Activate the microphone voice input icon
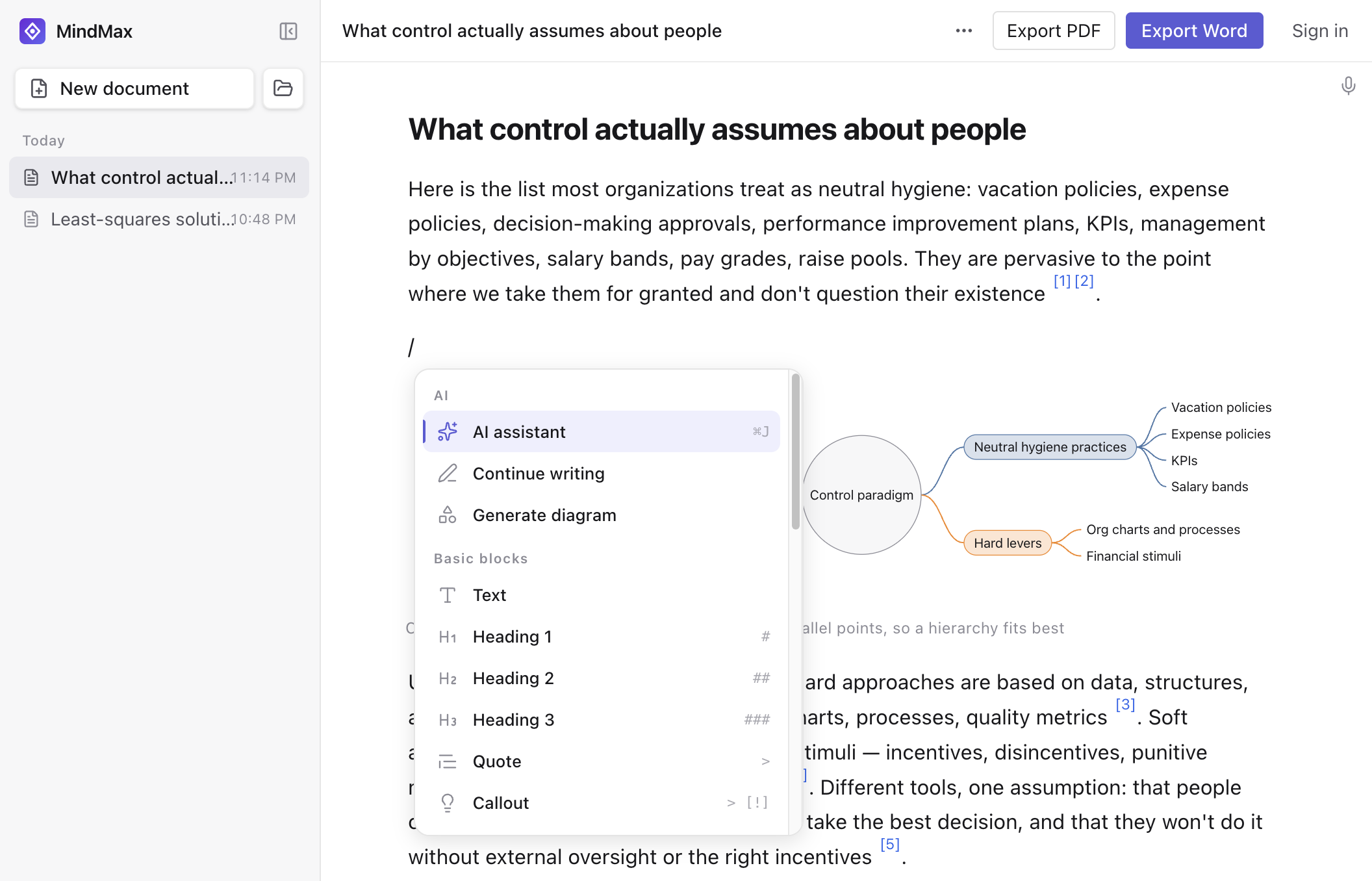Image resolution: width=1372 pixels, height=881 pixels. 1349,86
